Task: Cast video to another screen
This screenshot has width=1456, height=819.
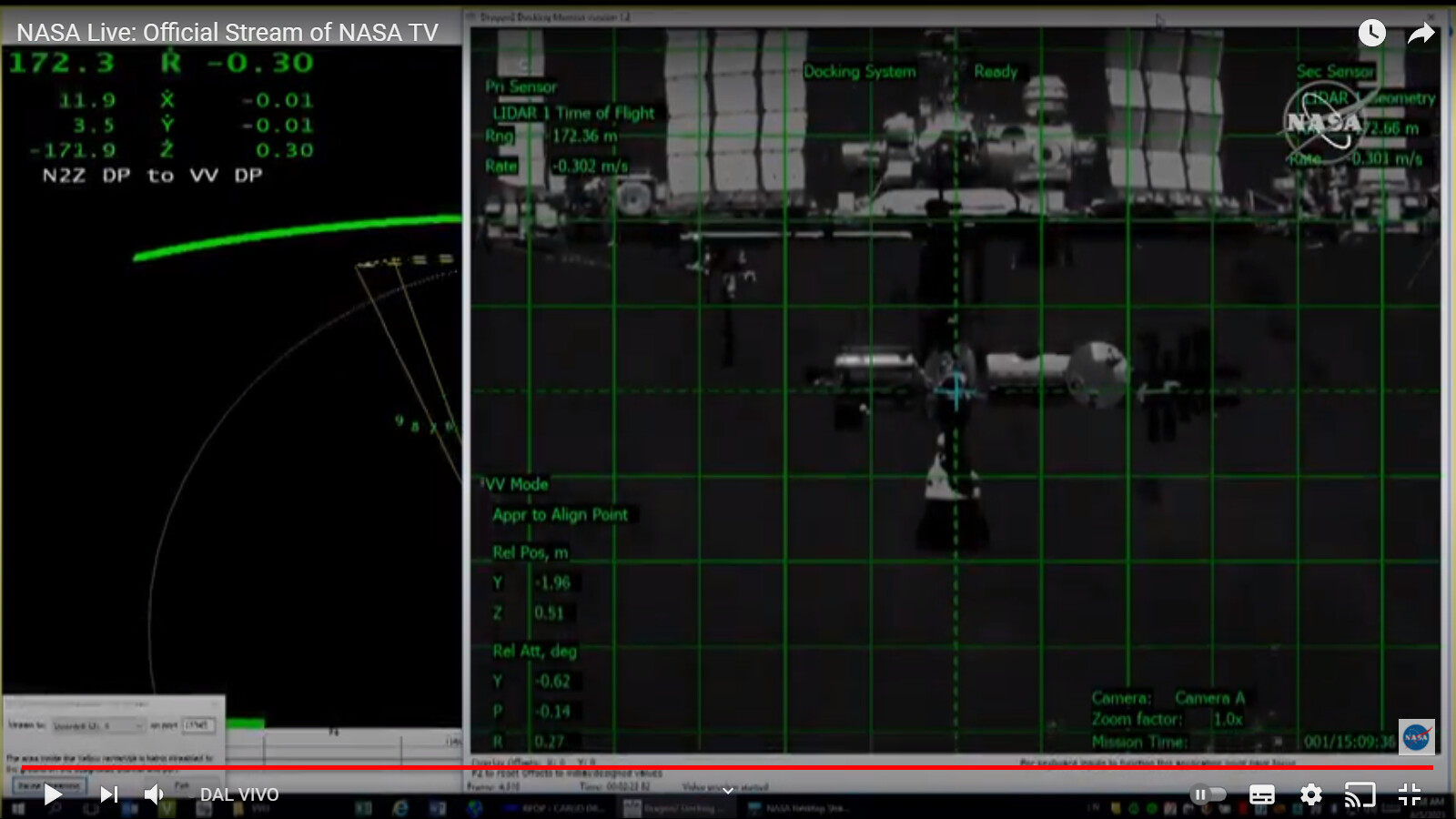Action: (1360, 794)
